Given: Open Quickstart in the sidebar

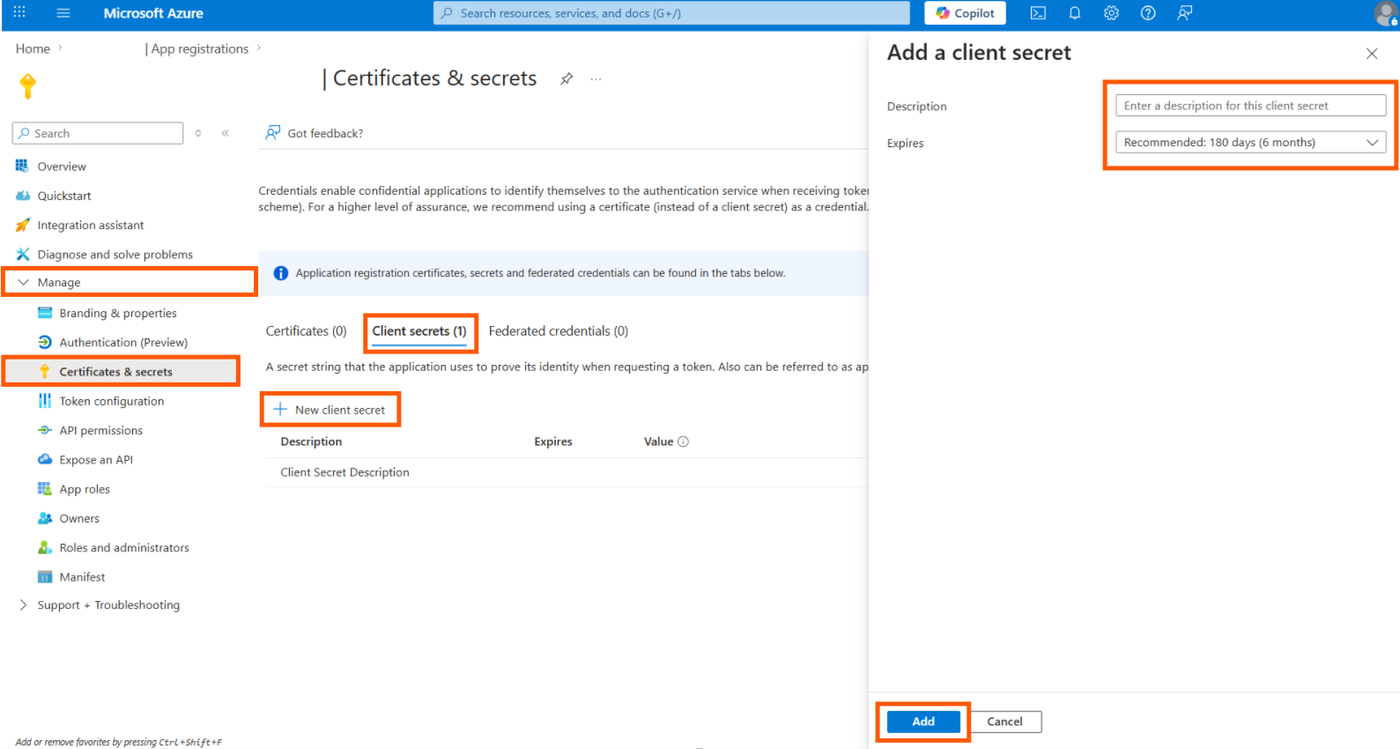Looking at the screenshot, I should coord(64,196).
